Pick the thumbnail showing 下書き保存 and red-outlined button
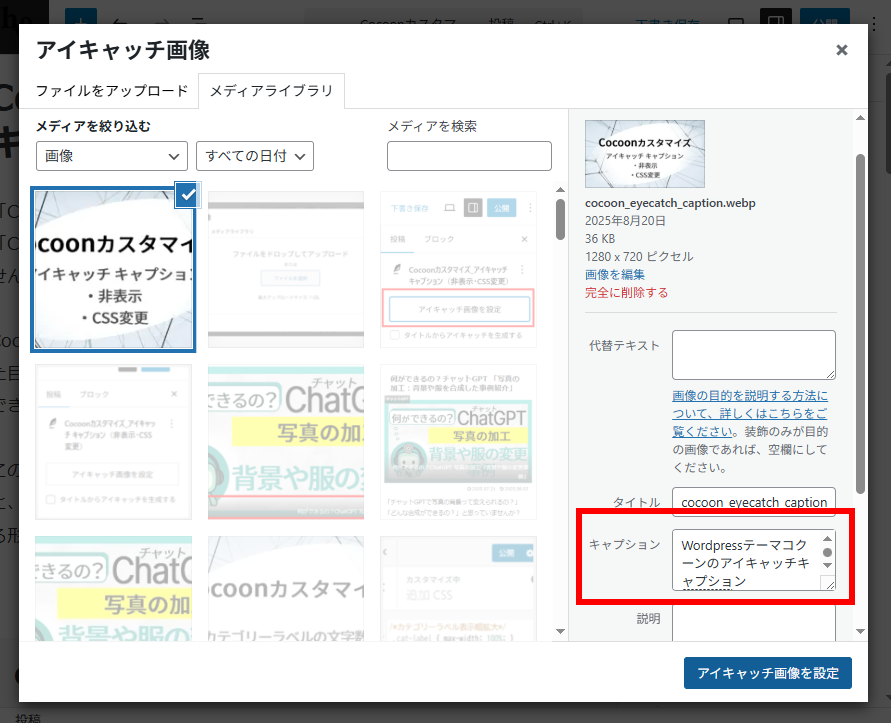The width and height of the screenshot is (891, 723). click(458, 269)
